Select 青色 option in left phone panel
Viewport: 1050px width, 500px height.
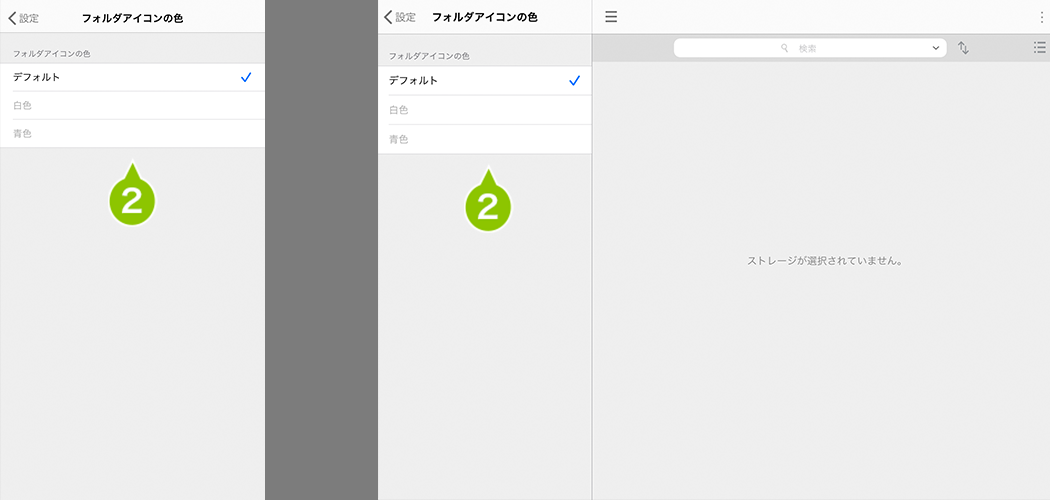click(132, 133)
